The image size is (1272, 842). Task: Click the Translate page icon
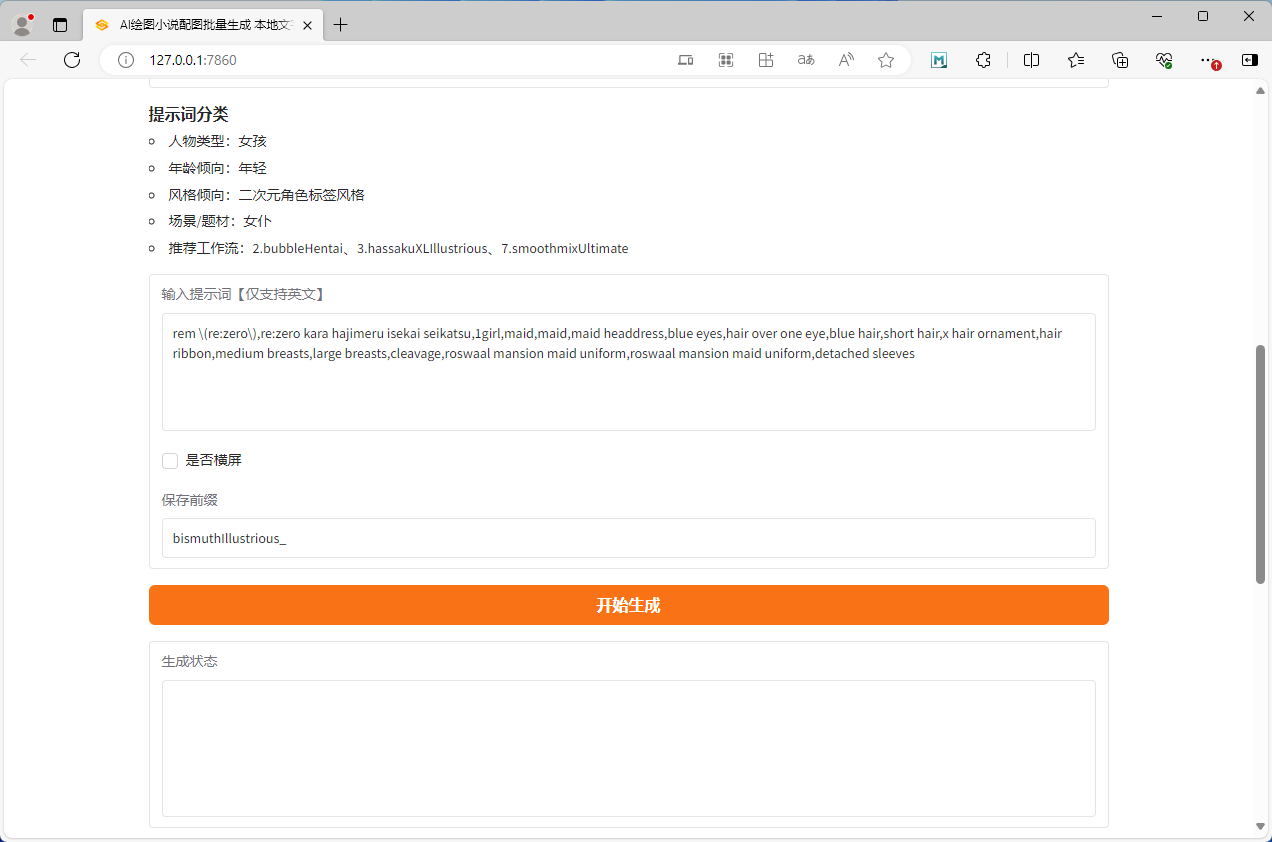tap(806, 60)
